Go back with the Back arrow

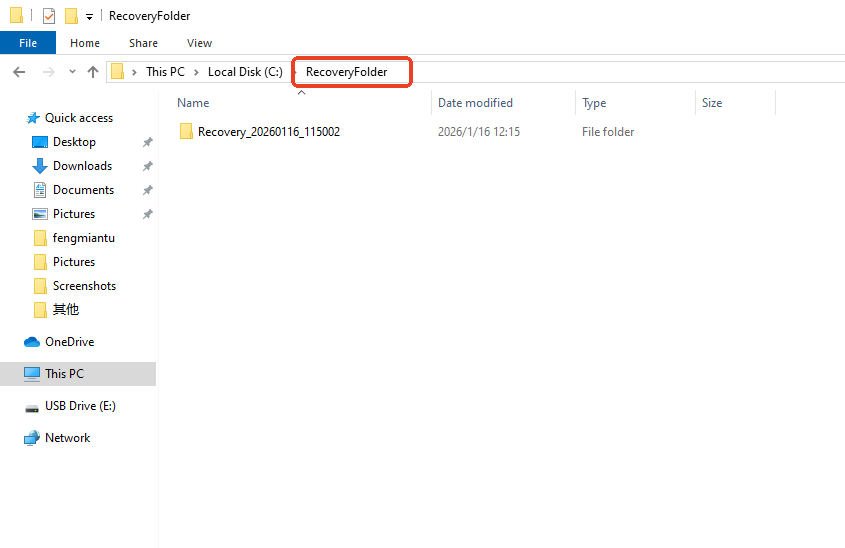click(19, 72)
